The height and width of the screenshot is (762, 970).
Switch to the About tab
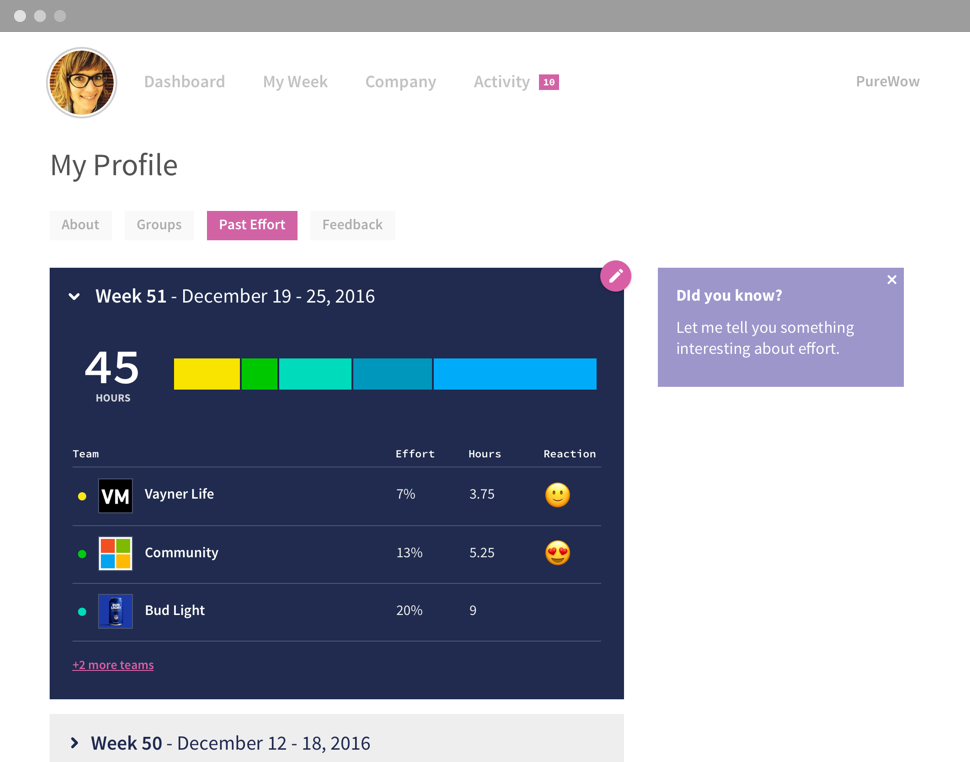click(x=80, y=225)
